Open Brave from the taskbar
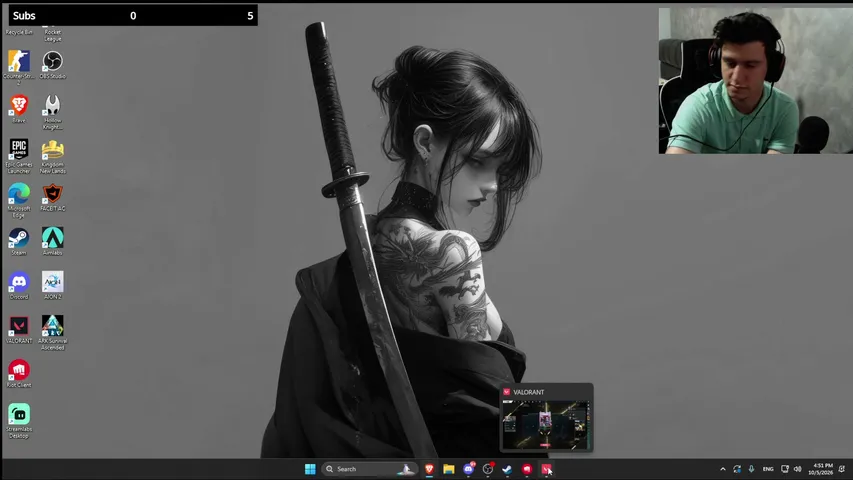Viewport: 853px width, 480px height. tap(429, 469)
